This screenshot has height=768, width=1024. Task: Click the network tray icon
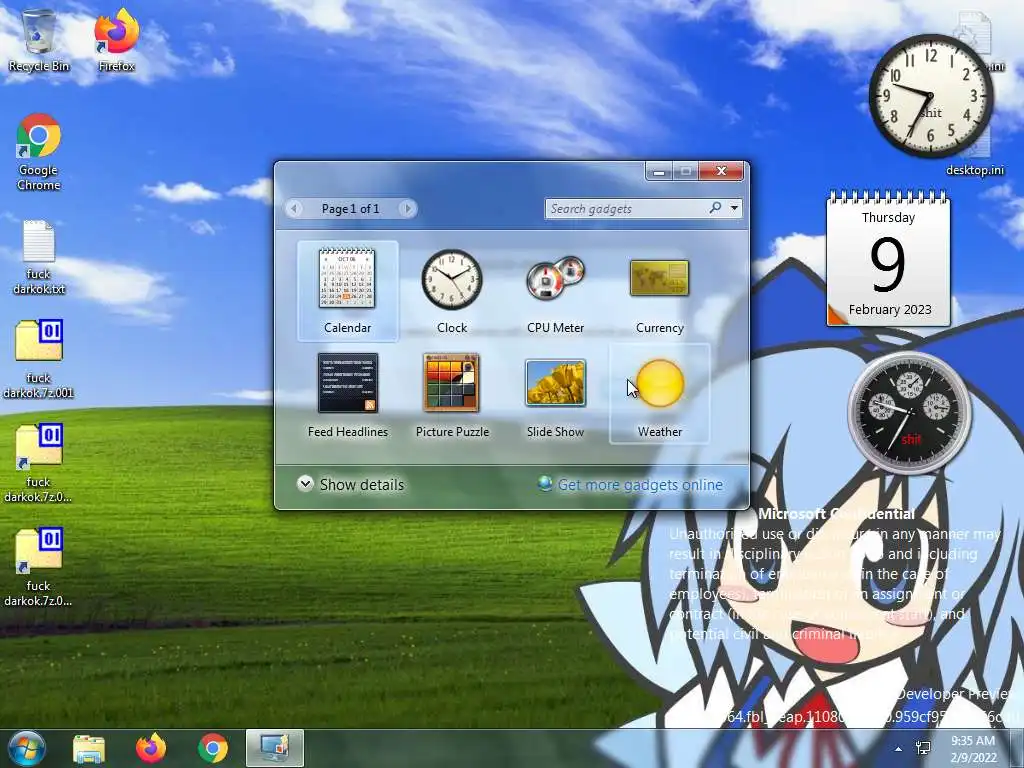coord(923,748)
